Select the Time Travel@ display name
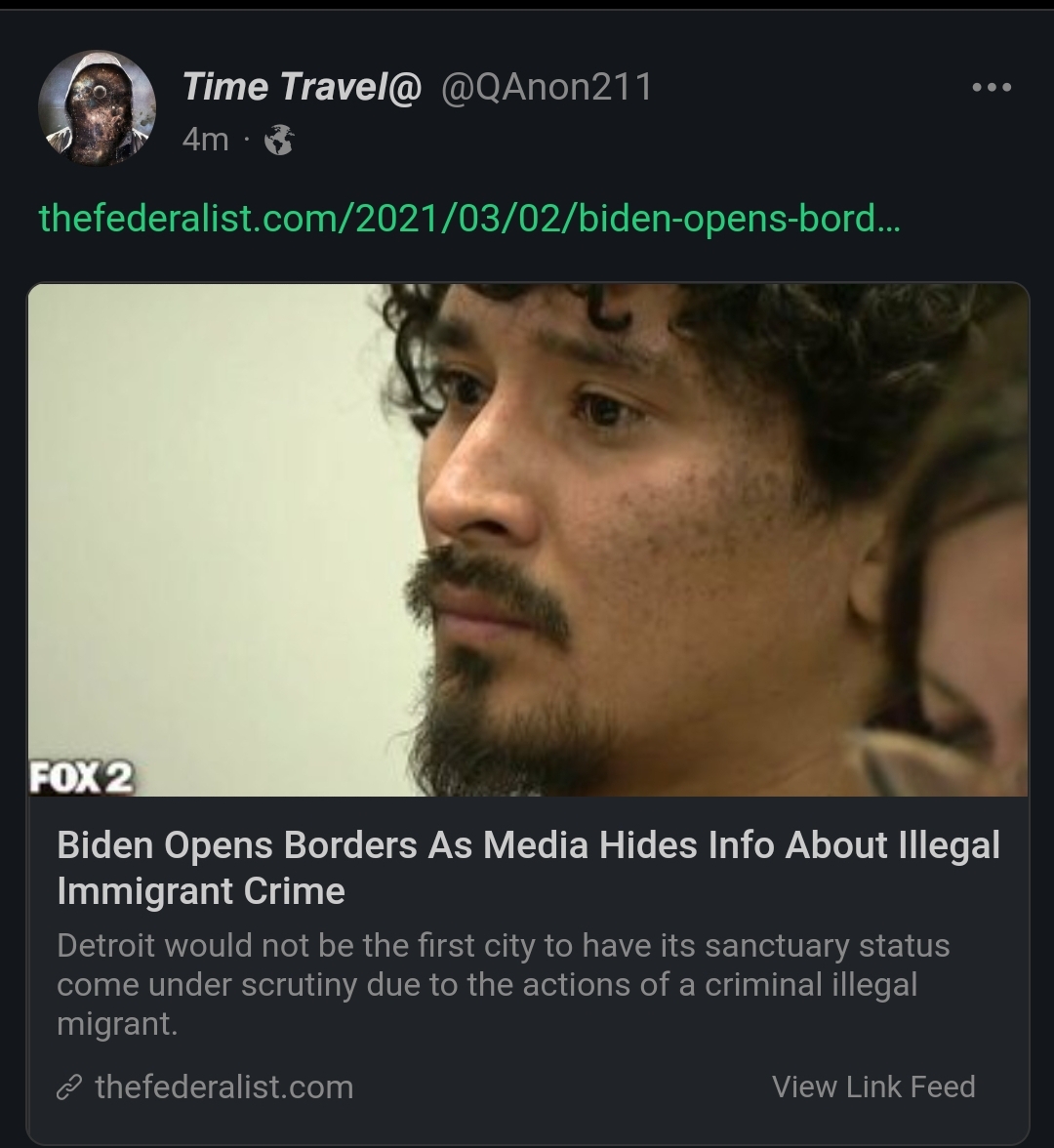 coord(302,87)
